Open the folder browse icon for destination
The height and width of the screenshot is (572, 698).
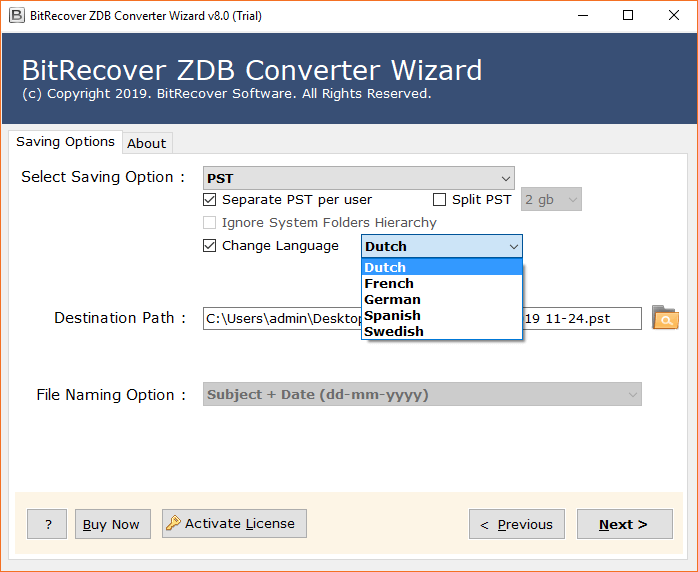(665, 317)
